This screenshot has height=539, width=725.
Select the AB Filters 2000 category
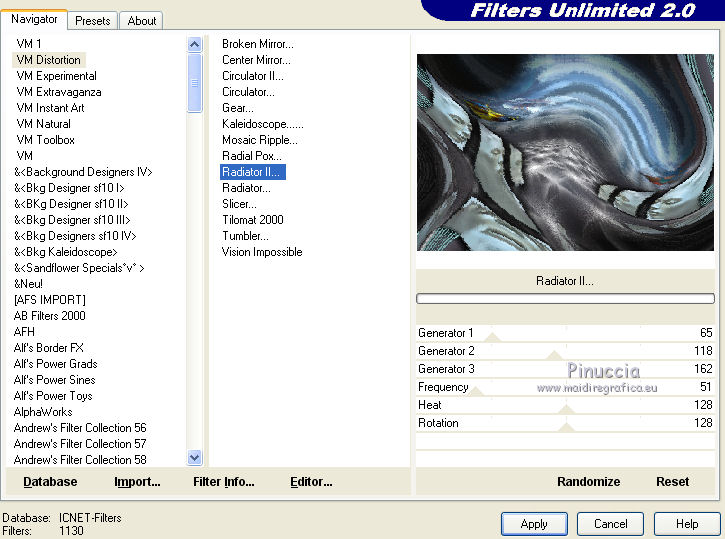pyautogui.click(x=49, y=316)
